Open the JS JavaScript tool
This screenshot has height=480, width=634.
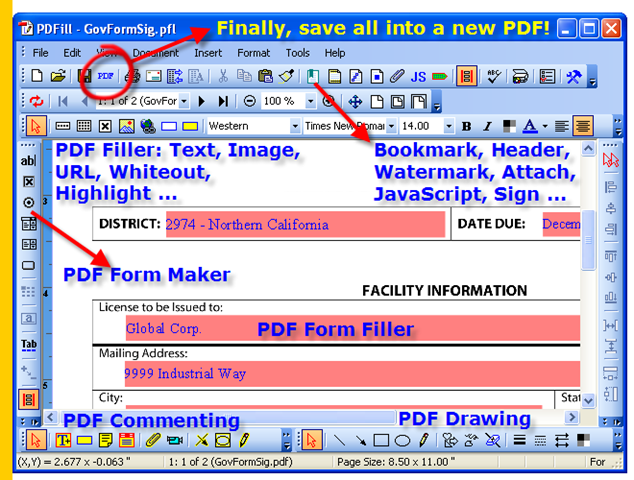click(x=418, y=76)
